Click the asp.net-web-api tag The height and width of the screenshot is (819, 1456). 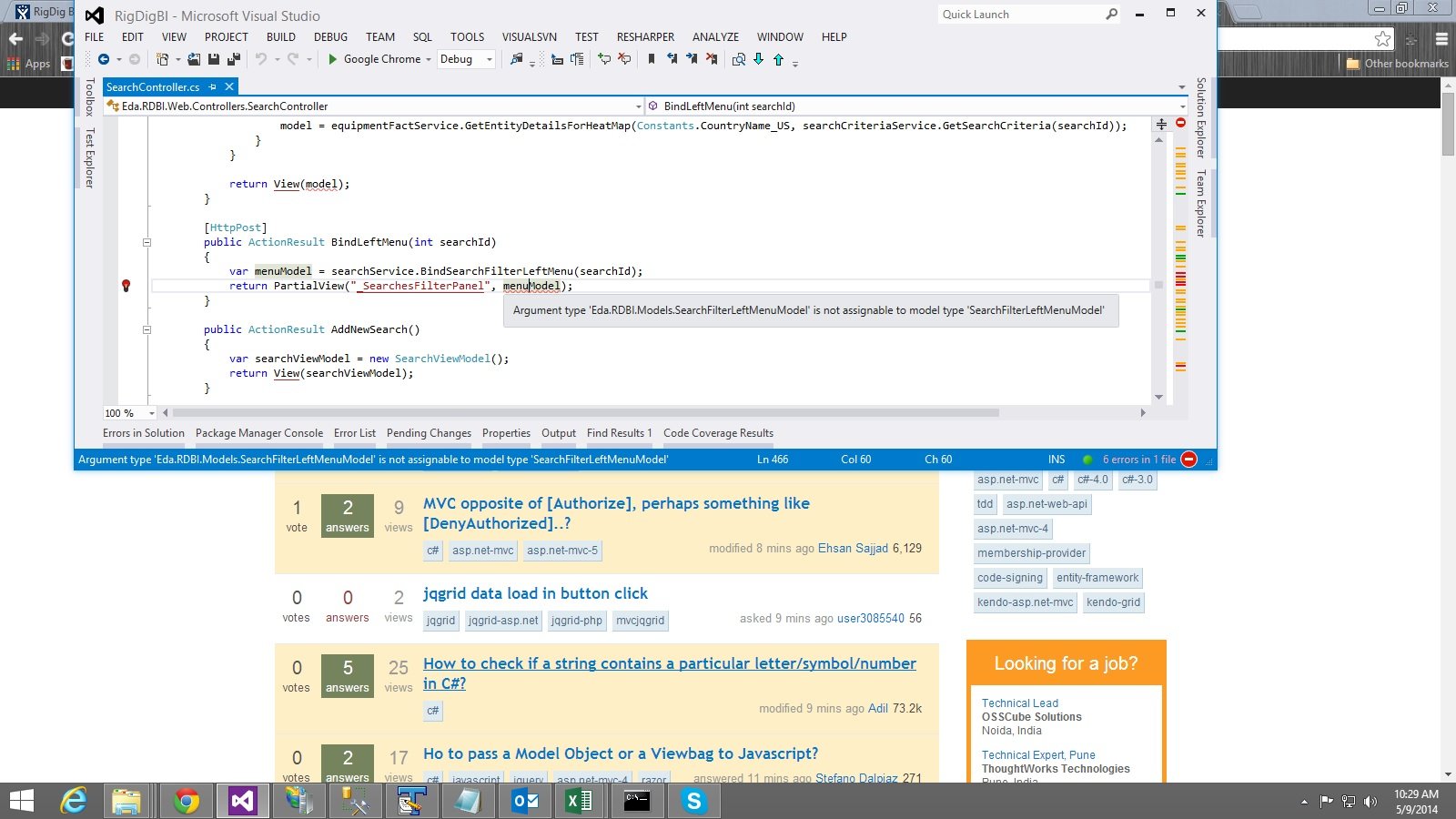(1046, 504)
